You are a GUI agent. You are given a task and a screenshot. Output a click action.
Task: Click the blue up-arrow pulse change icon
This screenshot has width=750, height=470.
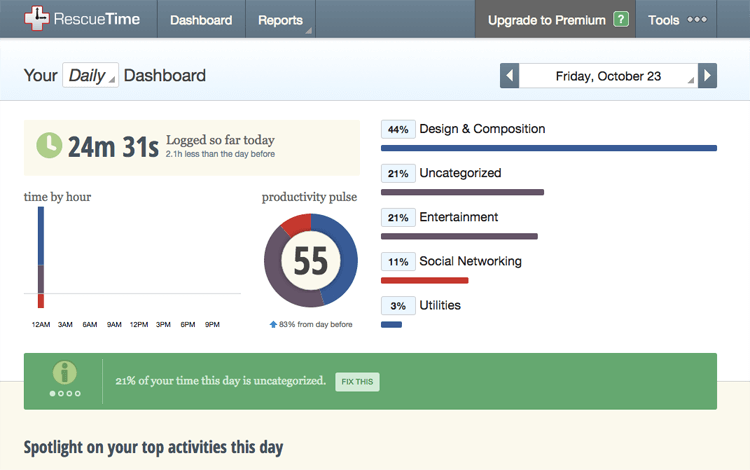tap(273, 324)
